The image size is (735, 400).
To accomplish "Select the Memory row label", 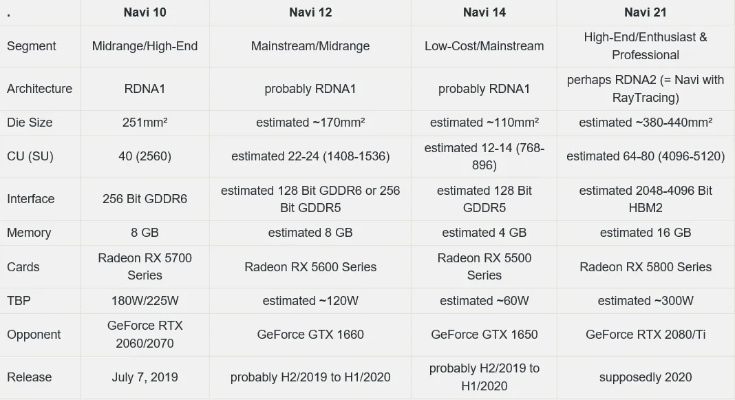I will (31, 232).
